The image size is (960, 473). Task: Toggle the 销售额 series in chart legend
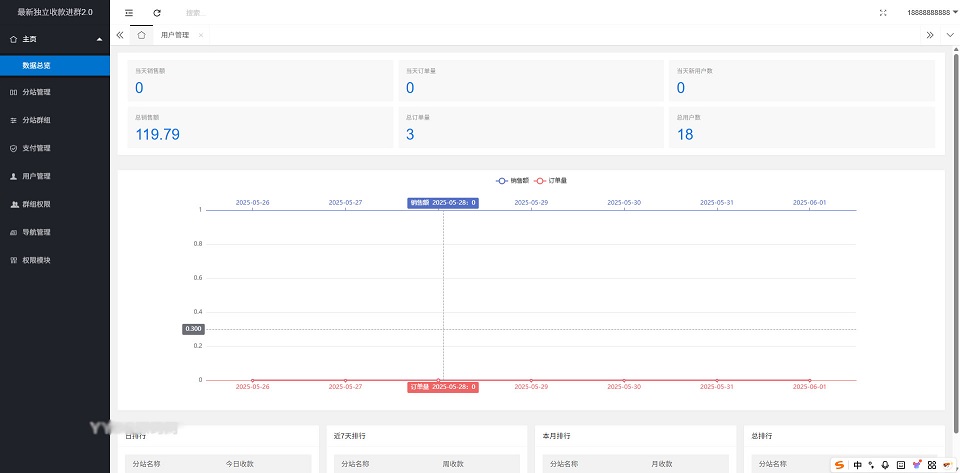pos(513,181)
